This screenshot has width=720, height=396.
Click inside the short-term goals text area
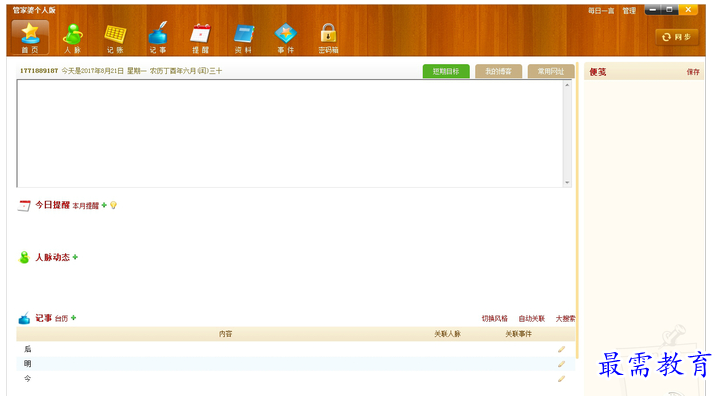click(x=290, y=133)
